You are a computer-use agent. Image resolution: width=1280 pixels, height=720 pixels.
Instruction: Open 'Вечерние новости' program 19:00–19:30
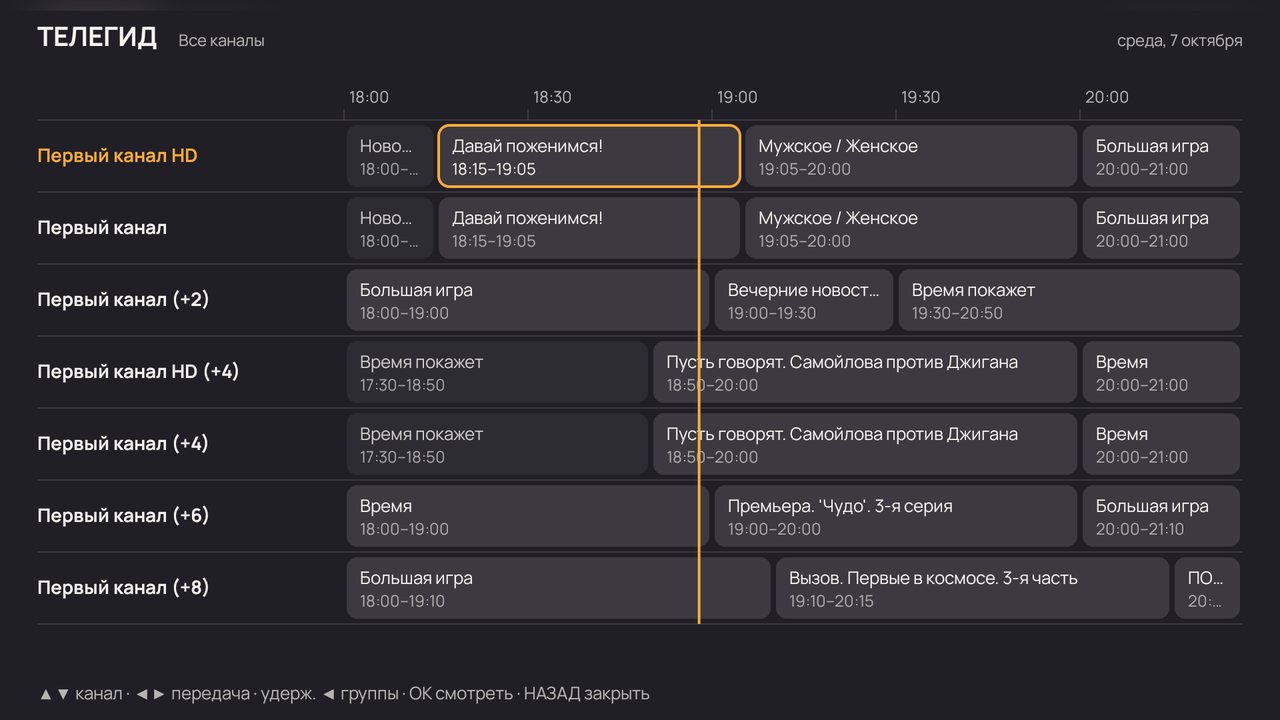803,300
